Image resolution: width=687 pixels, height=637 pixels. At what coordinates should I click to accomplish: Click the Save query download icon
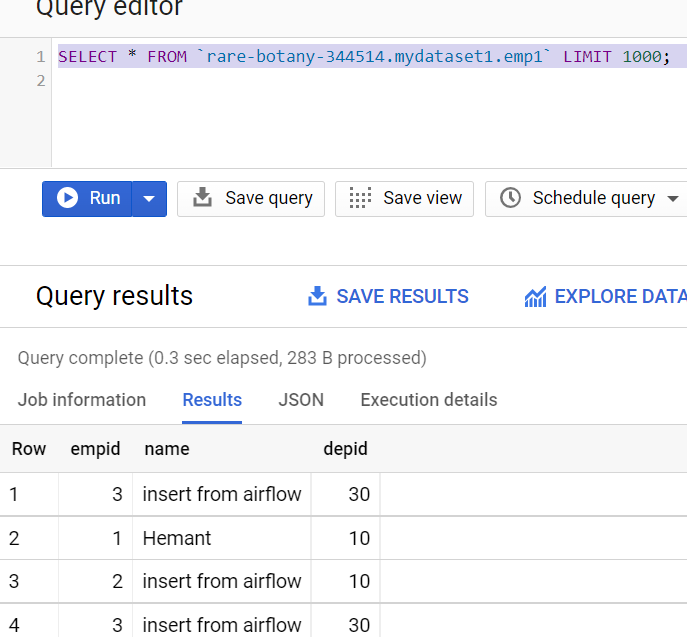click(202, 198)
